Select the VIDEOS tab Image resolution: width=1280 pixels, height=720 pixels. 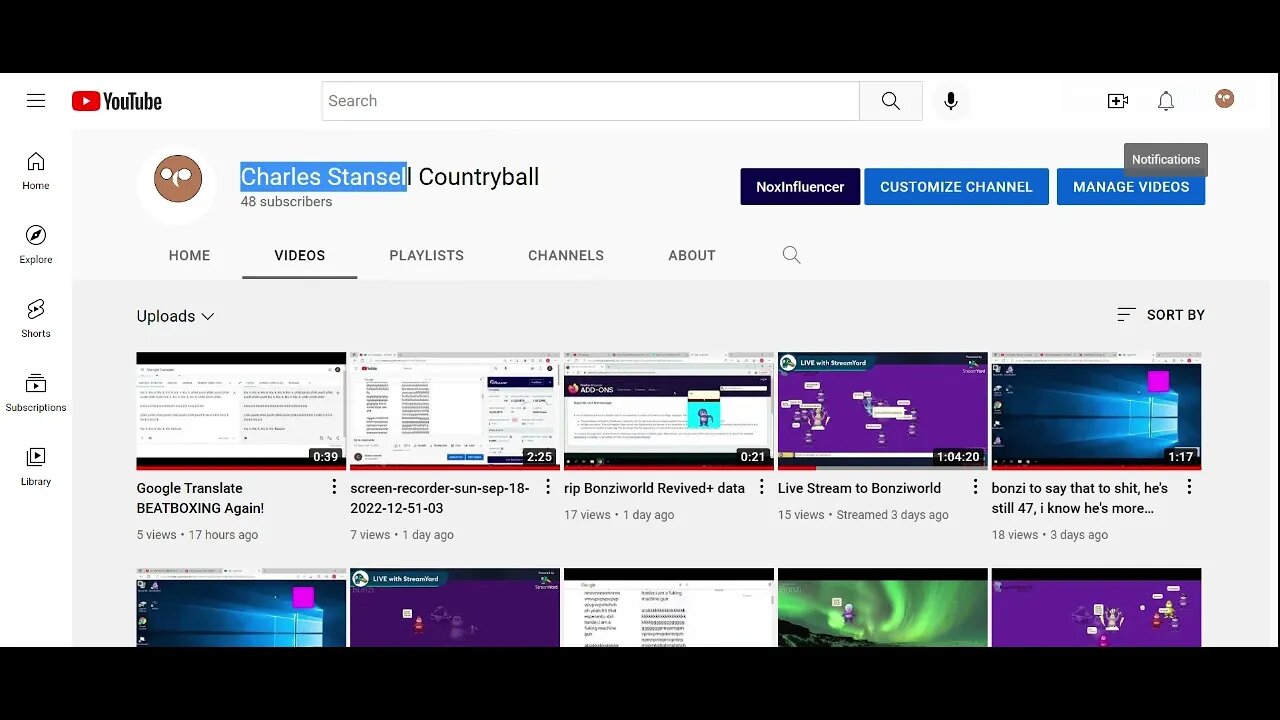tap(300, 255)
